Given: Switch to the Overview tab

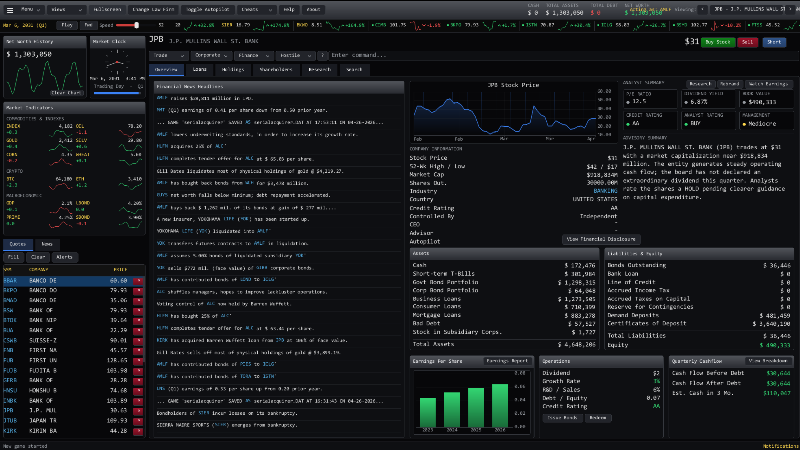Looking at the screenshot, I should pos(166,70).
